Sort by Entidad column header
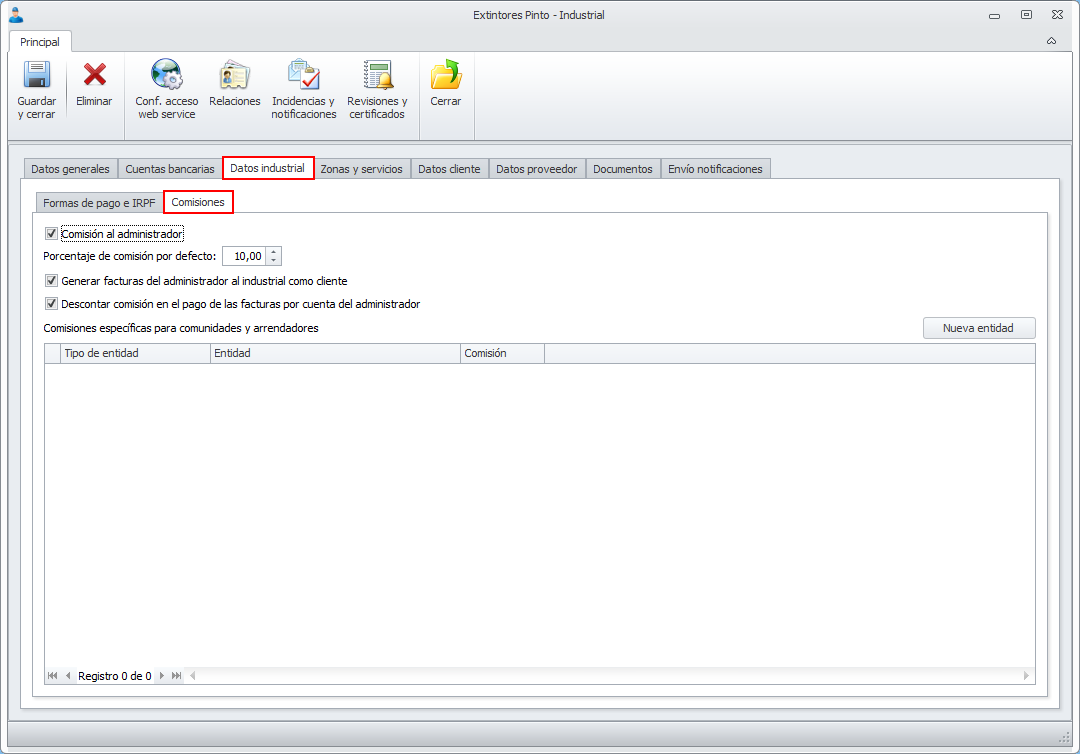The height and width of the screenshot is (754, 1080). (x=335, y=353)
